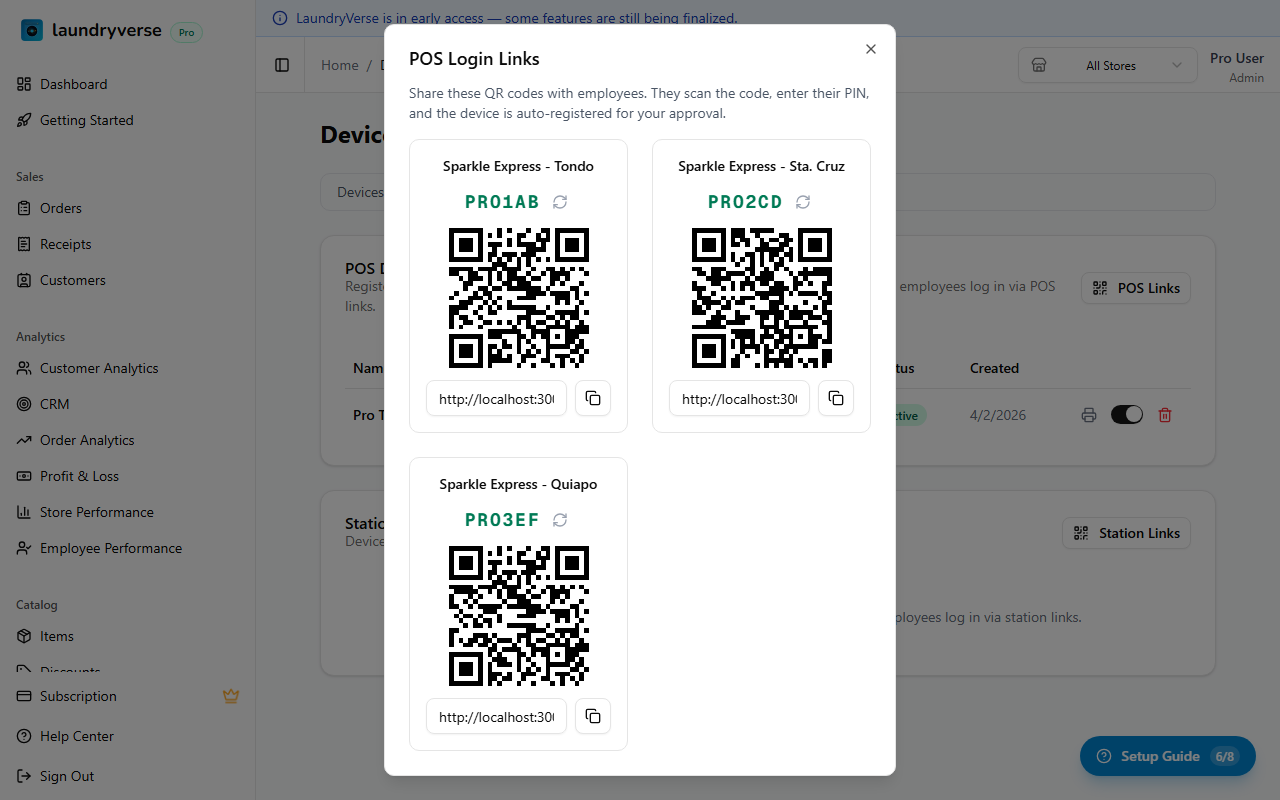Delete the device with the red trash icon

click(1165, 415)
